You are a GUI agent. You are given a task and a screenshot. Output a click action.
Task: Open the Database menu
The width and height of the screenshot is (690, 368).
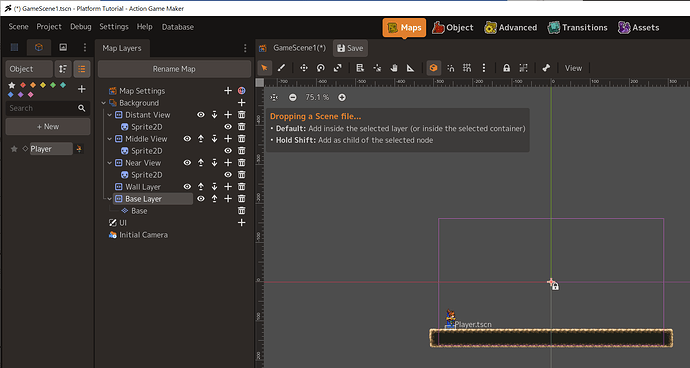coord(178,26)
